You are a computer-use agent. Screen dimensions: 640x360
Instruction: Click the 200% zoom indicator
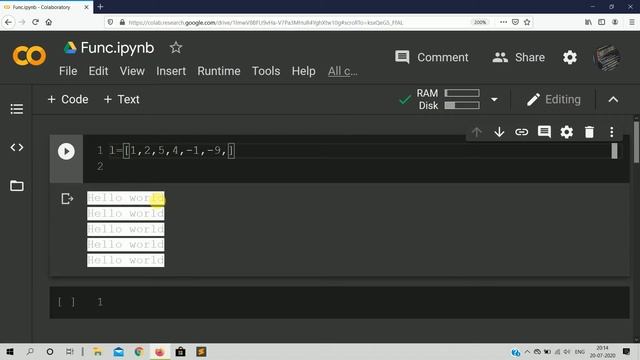click(480, 22)
